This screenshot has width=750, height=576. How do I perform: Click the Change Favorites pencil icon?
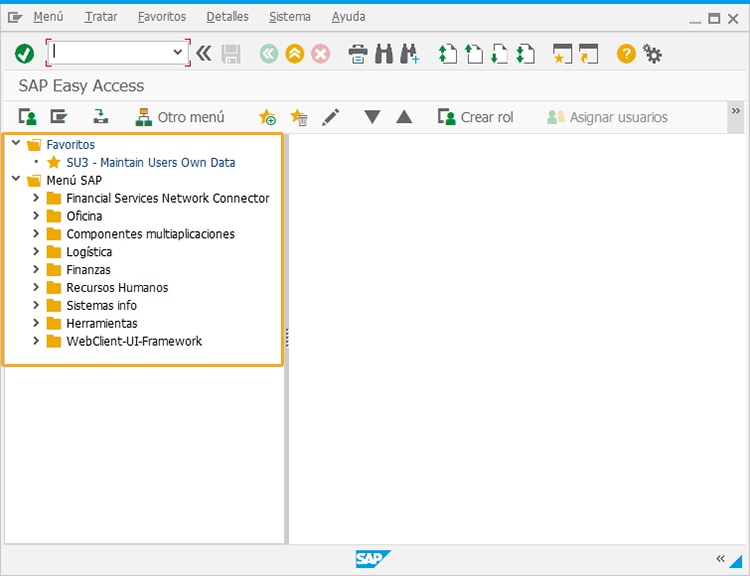[x=331, y=117]
